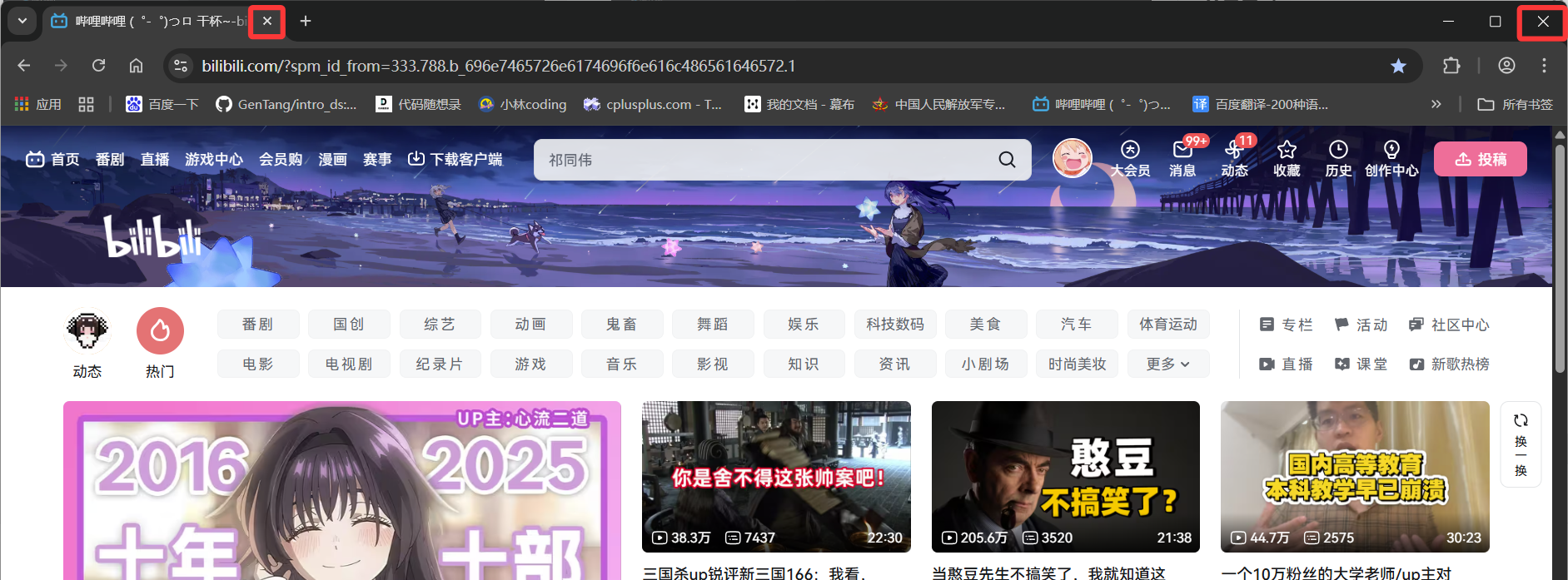Open 历史 watch history icon

pos(1338,158)
